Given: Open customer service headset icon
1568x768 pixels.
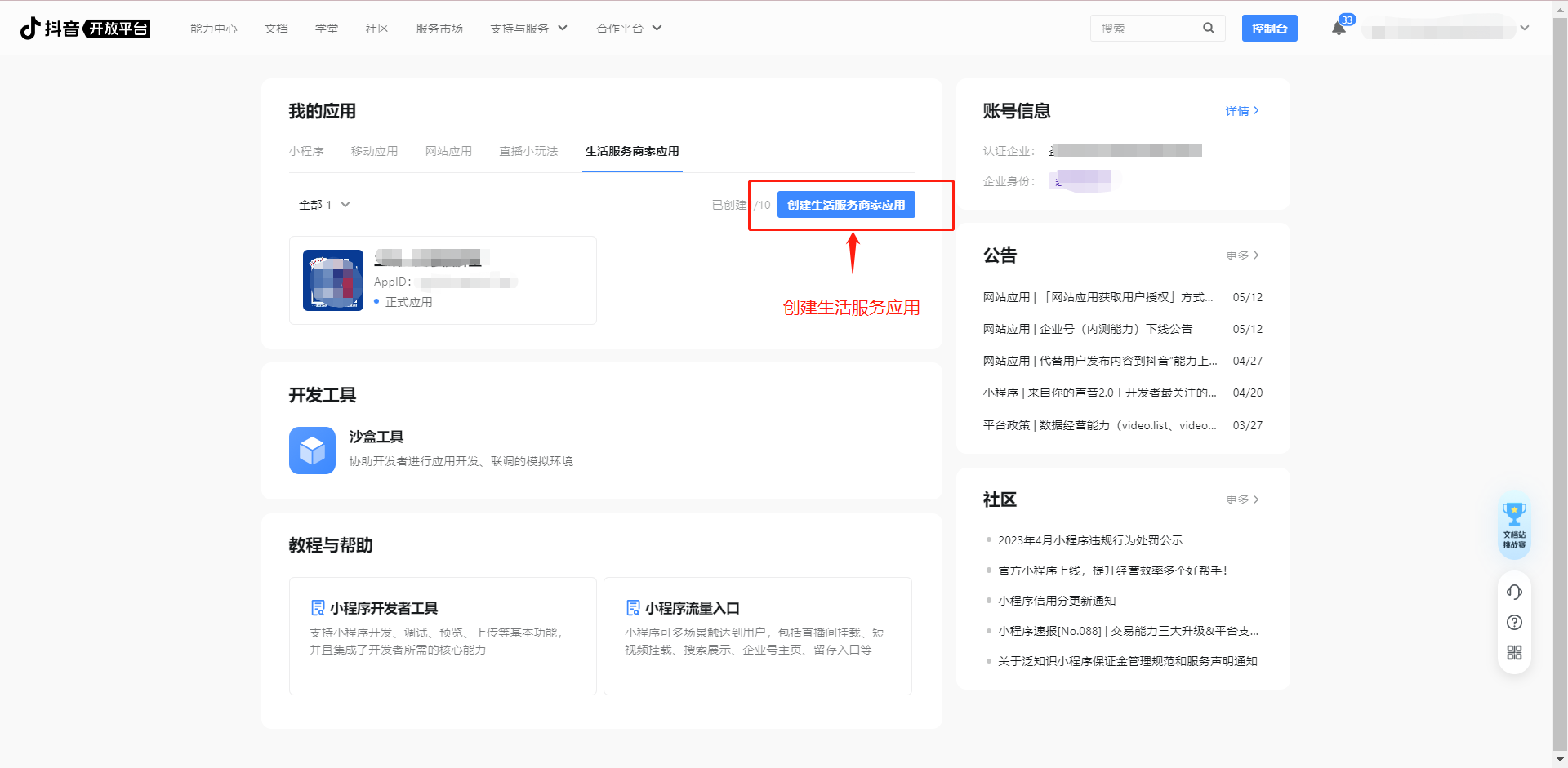Looking at the screenshot, I should pyautogui.click(x=1514, y=592).
